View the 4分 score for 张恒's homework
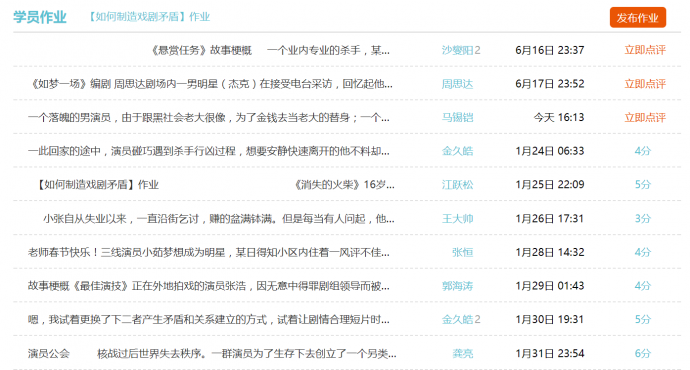 pyautogui.click(x=642, y=253)
